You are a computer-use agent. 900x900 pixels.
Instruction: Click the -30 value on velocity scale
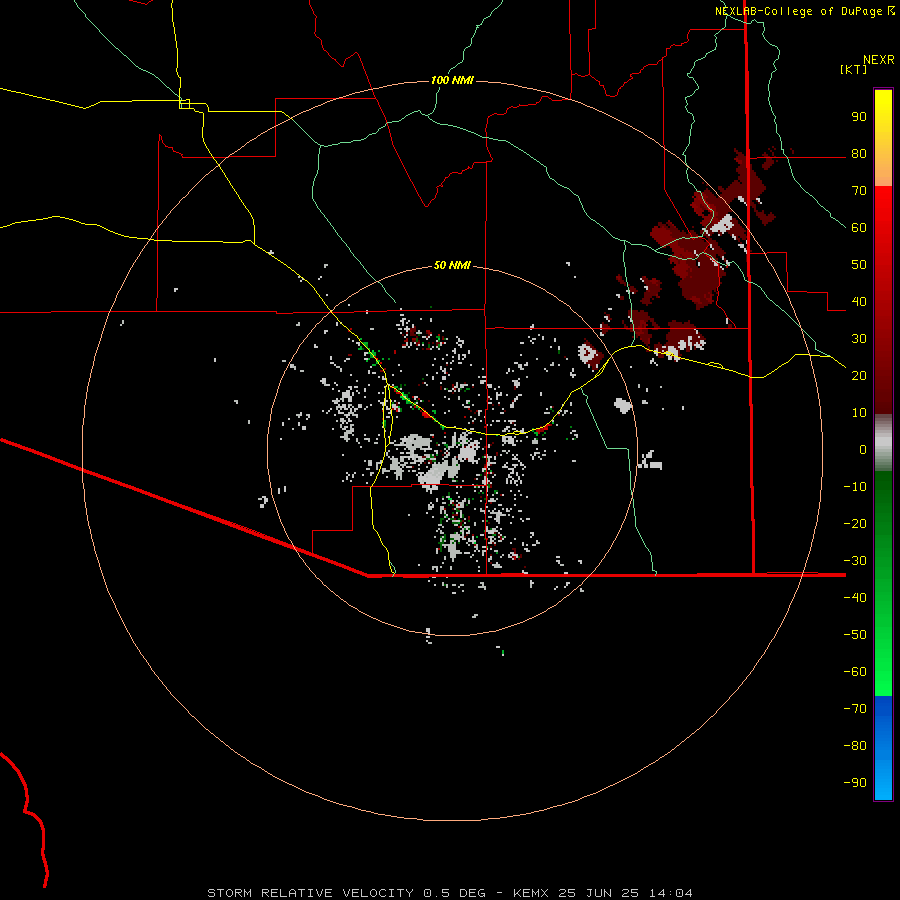click(x=855, y=561)
